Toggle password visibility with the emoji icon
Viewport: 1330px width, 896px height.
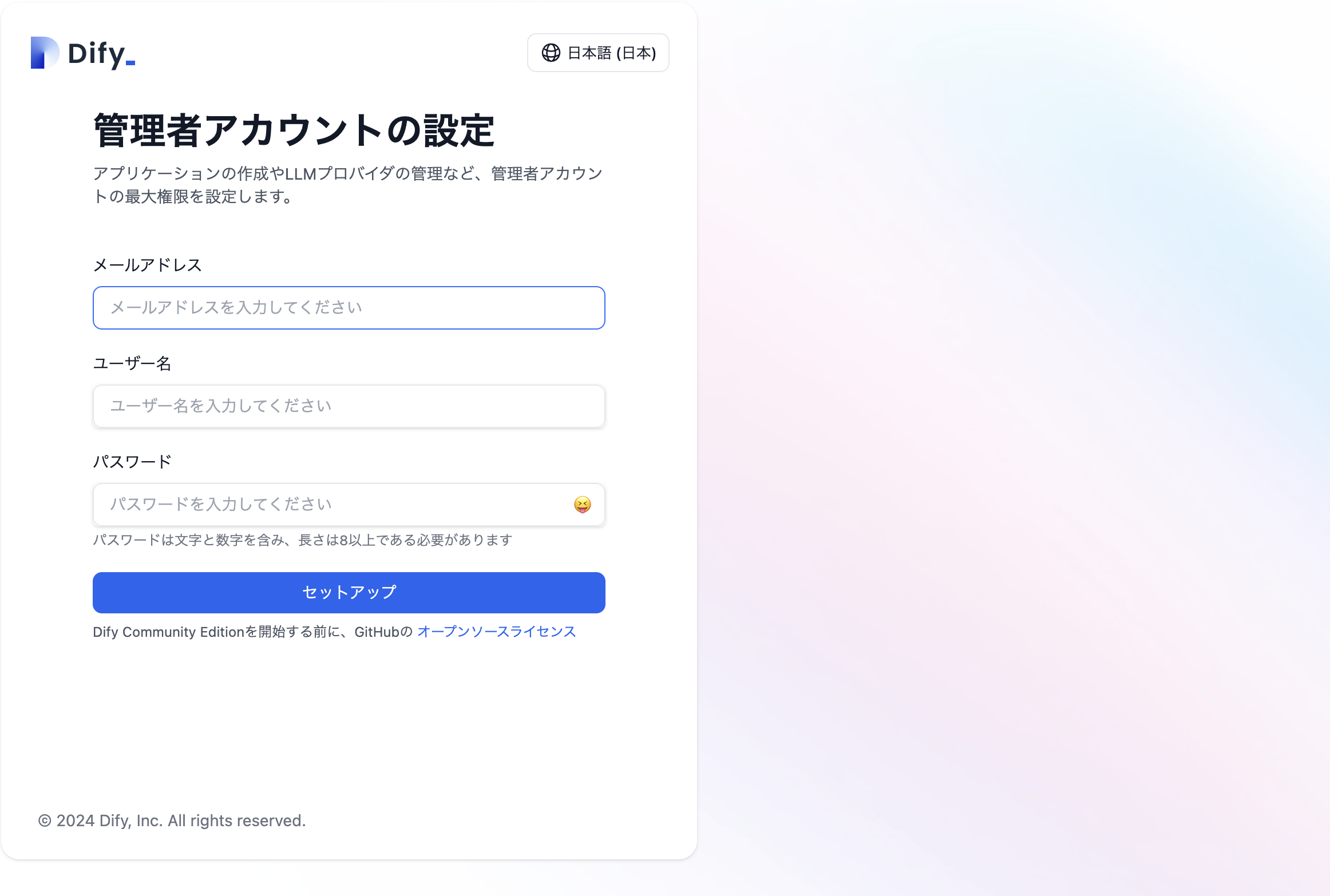click(x=582, y=504)
